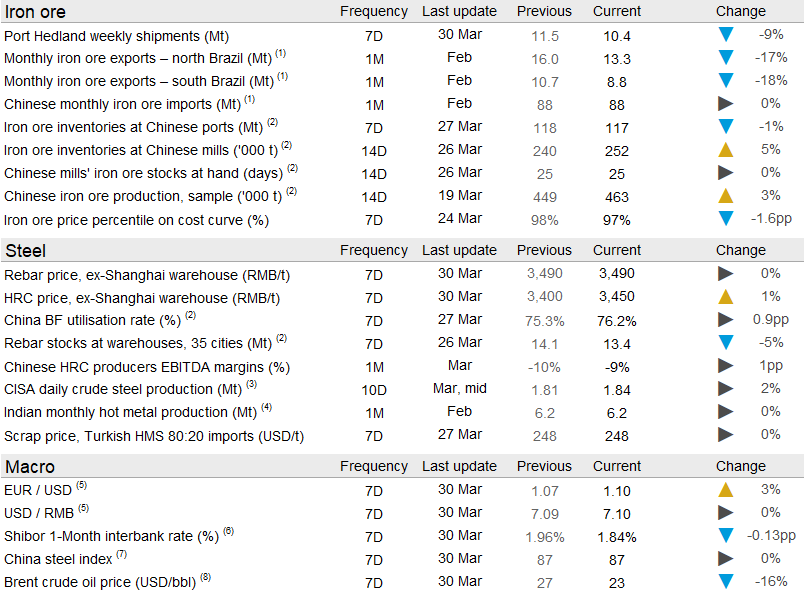Click the USD / RMB row label
The width and height of the screenshot is (804, 592).
point(40,513)
